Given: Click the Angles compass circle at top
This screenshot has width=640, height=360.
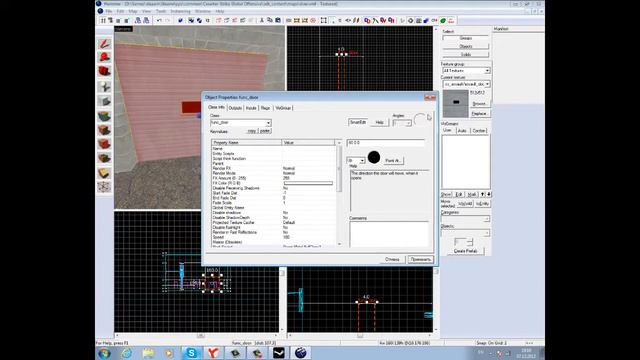Looking at the screenshot, I should tap(420, 119).
